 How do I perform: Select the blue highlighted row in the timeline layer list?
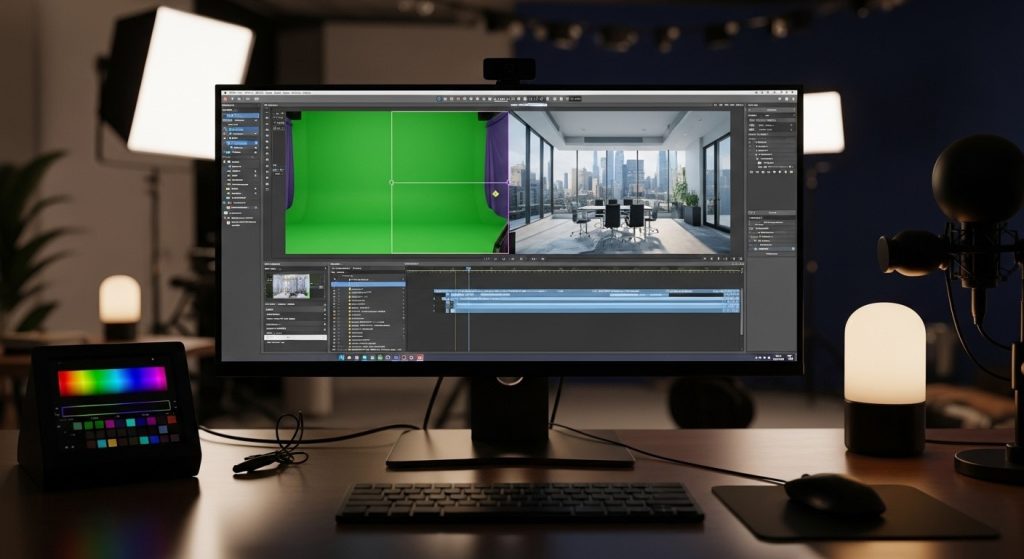pyautogui.click(x=368, y=284)
